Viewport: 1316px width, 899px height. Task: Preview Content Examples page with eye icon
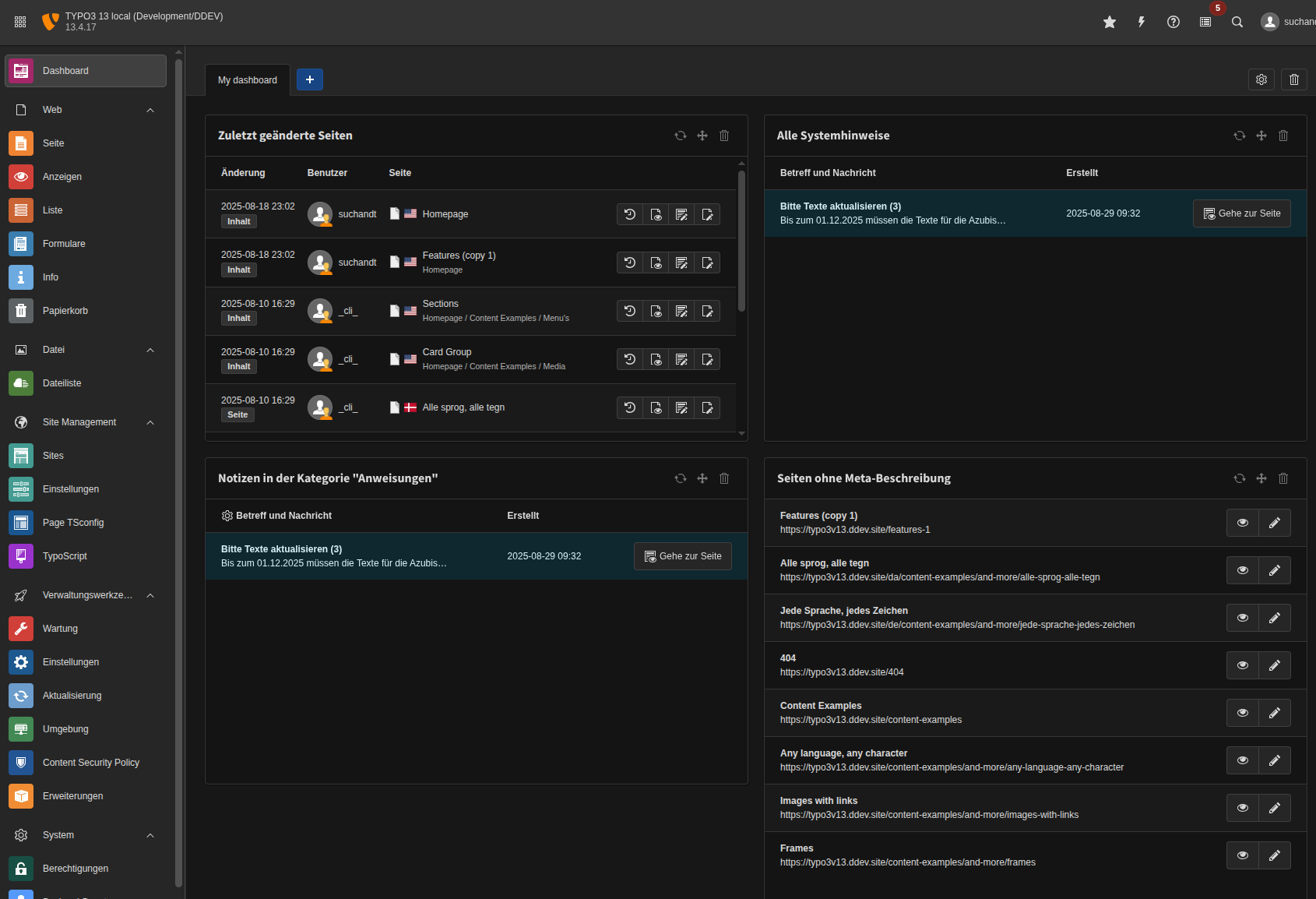click(x=1243, y=713)
